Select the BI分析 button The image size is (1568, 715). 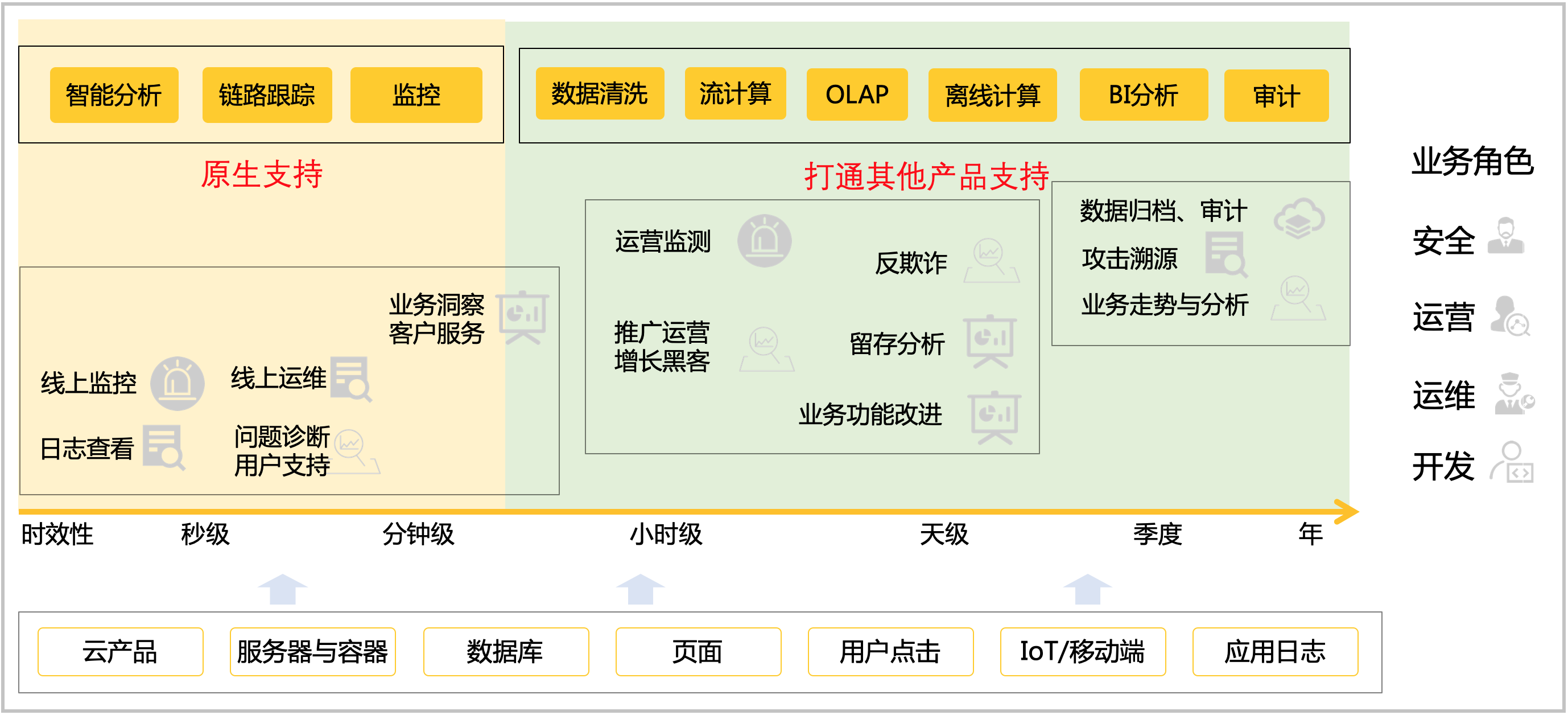click(x=1144, y=94)
